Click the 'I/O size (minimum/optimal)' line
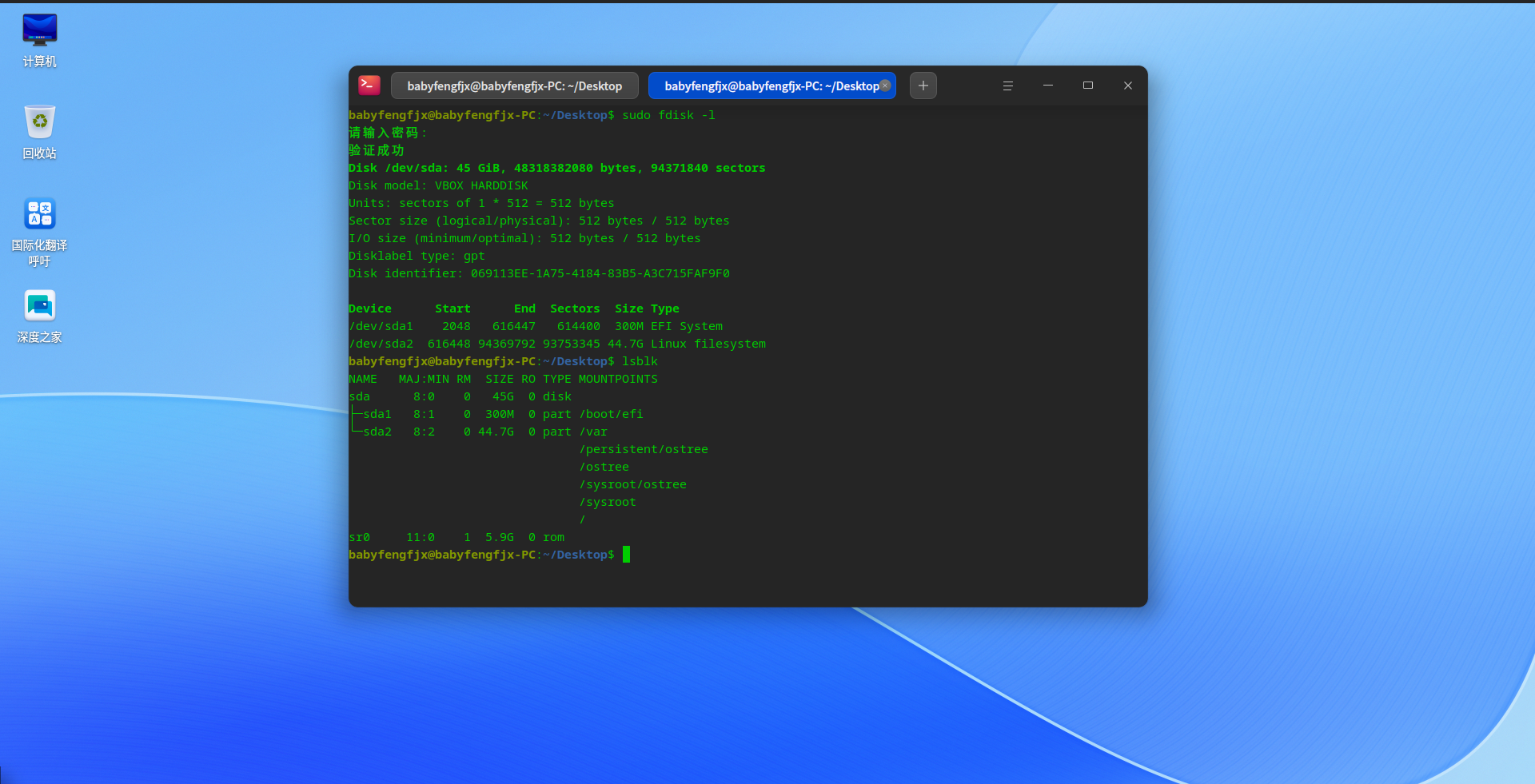Viewport: 1535px width, 784px height. [x=524, y=238]
